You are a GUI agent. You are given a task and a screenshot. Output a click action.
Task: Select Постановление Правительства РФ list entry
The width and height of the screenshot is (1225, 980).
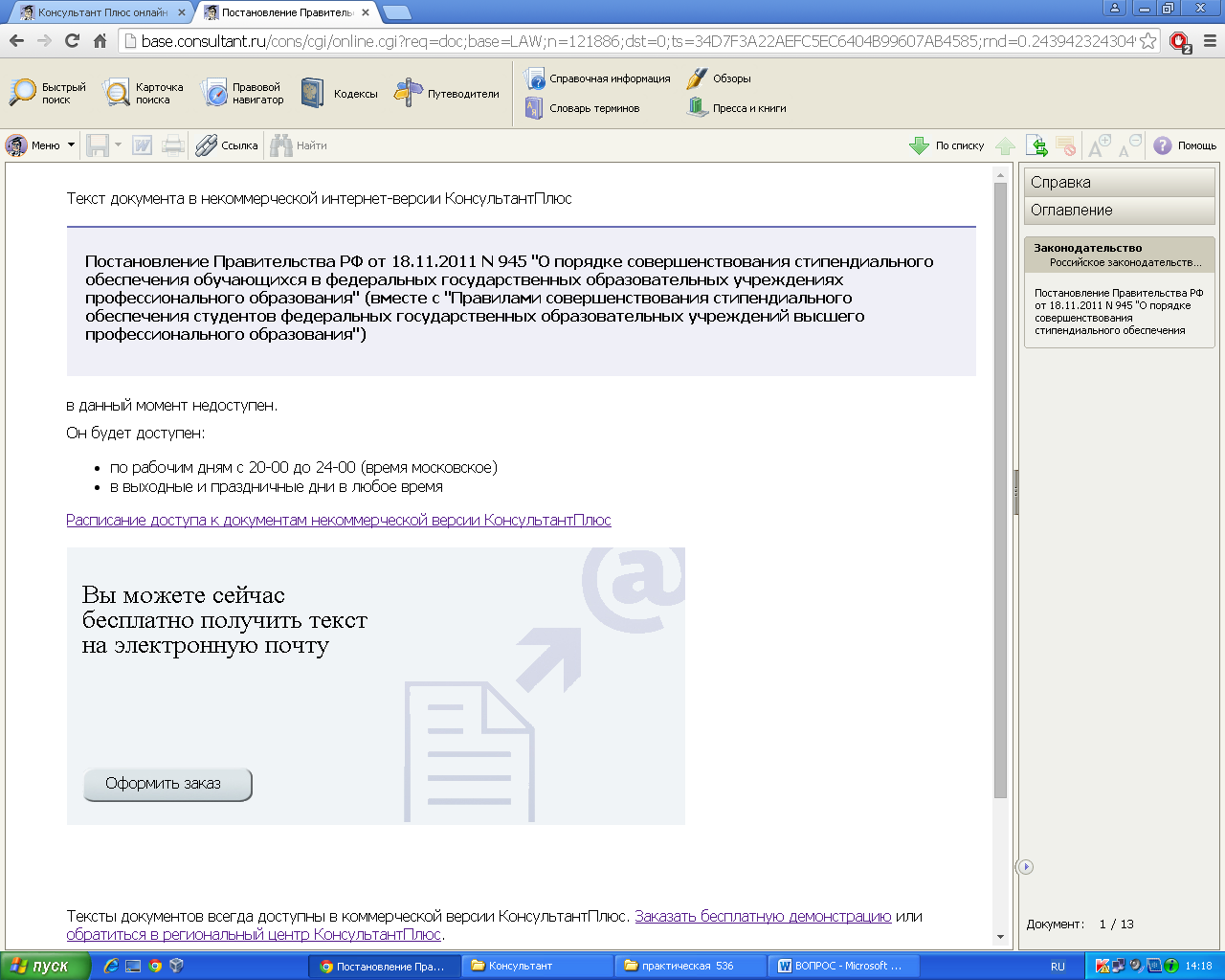tap(1119, 311)
